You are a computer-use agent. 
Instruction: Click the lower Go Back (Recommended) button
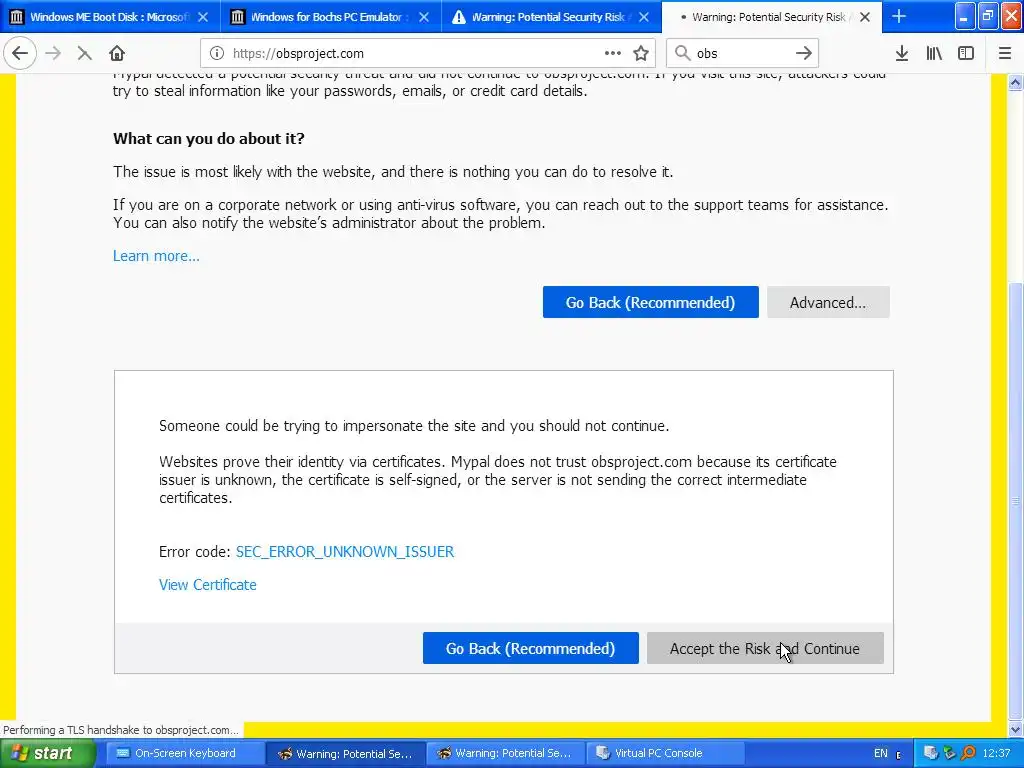click(x=530, y=648)
